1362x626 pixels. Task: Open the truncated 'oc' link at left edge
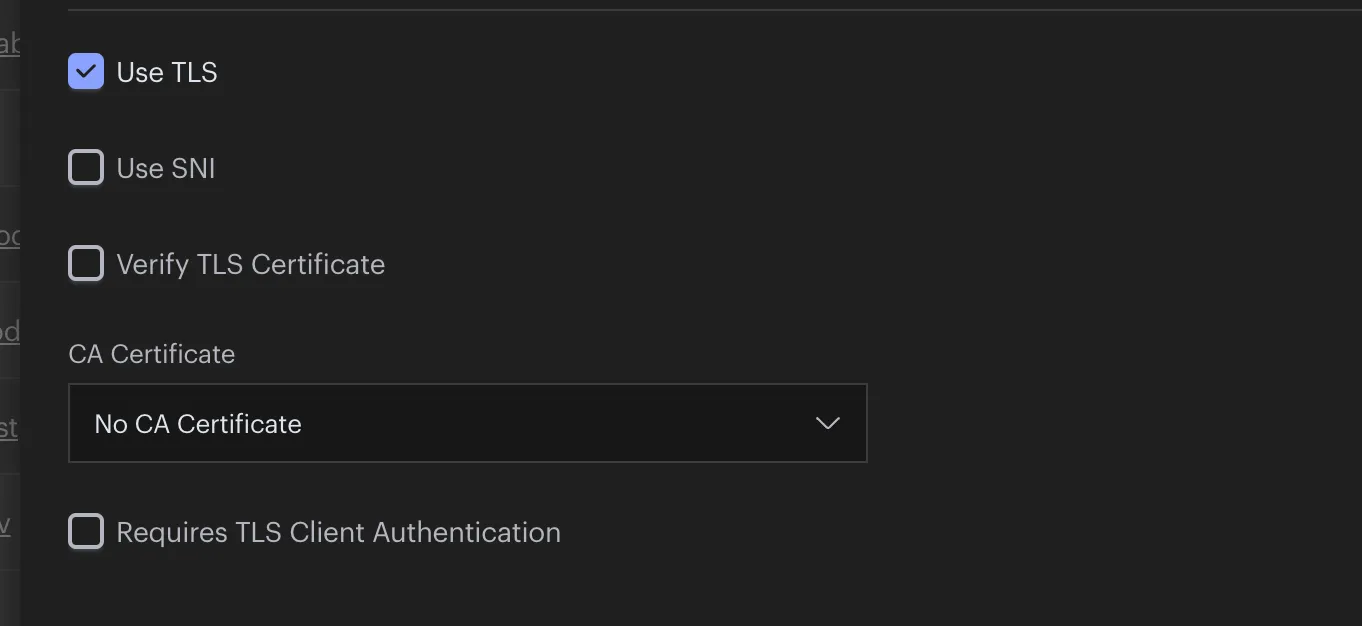(x=10, y=236)
